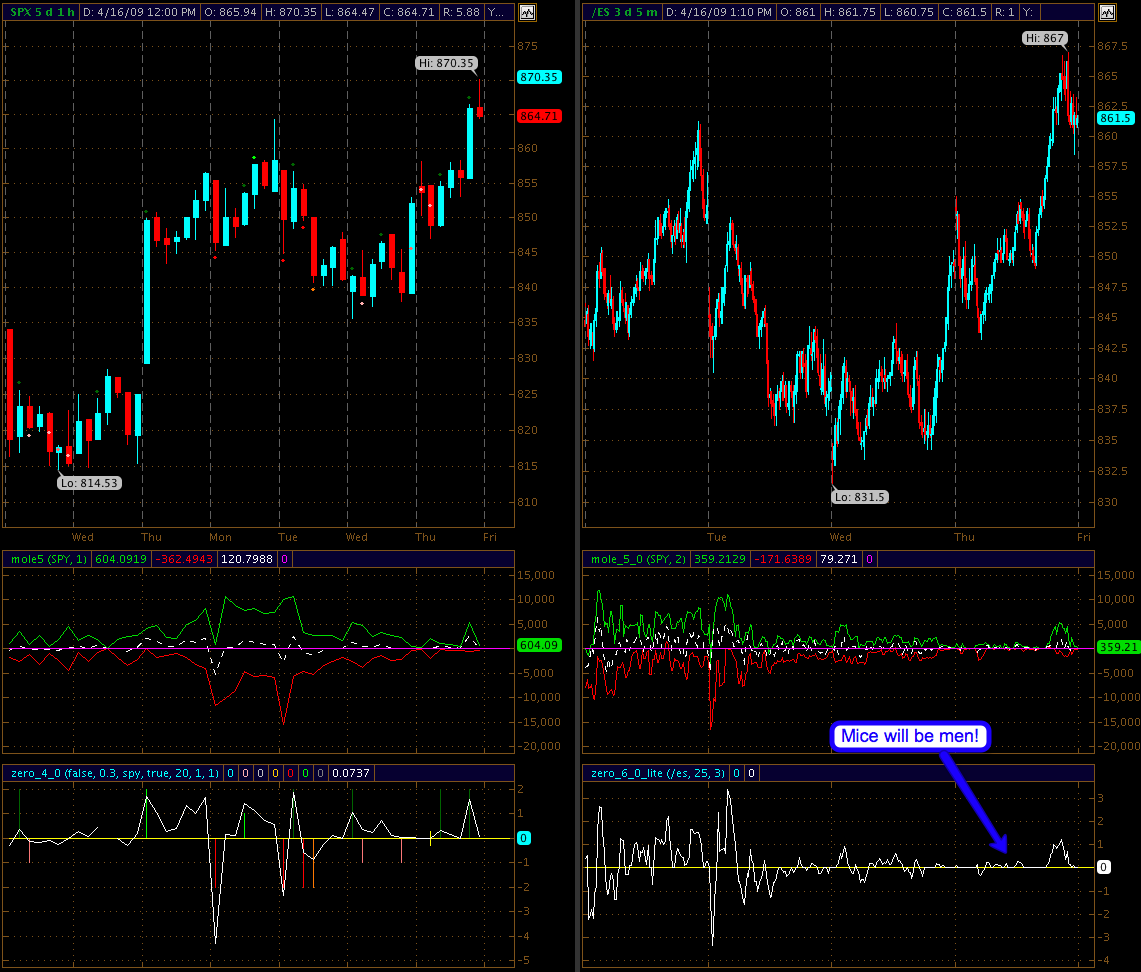Click the Lo: 831.5 bubble on /ES chart
Viewport: 1141px width, 972px height.
(860, 497)
